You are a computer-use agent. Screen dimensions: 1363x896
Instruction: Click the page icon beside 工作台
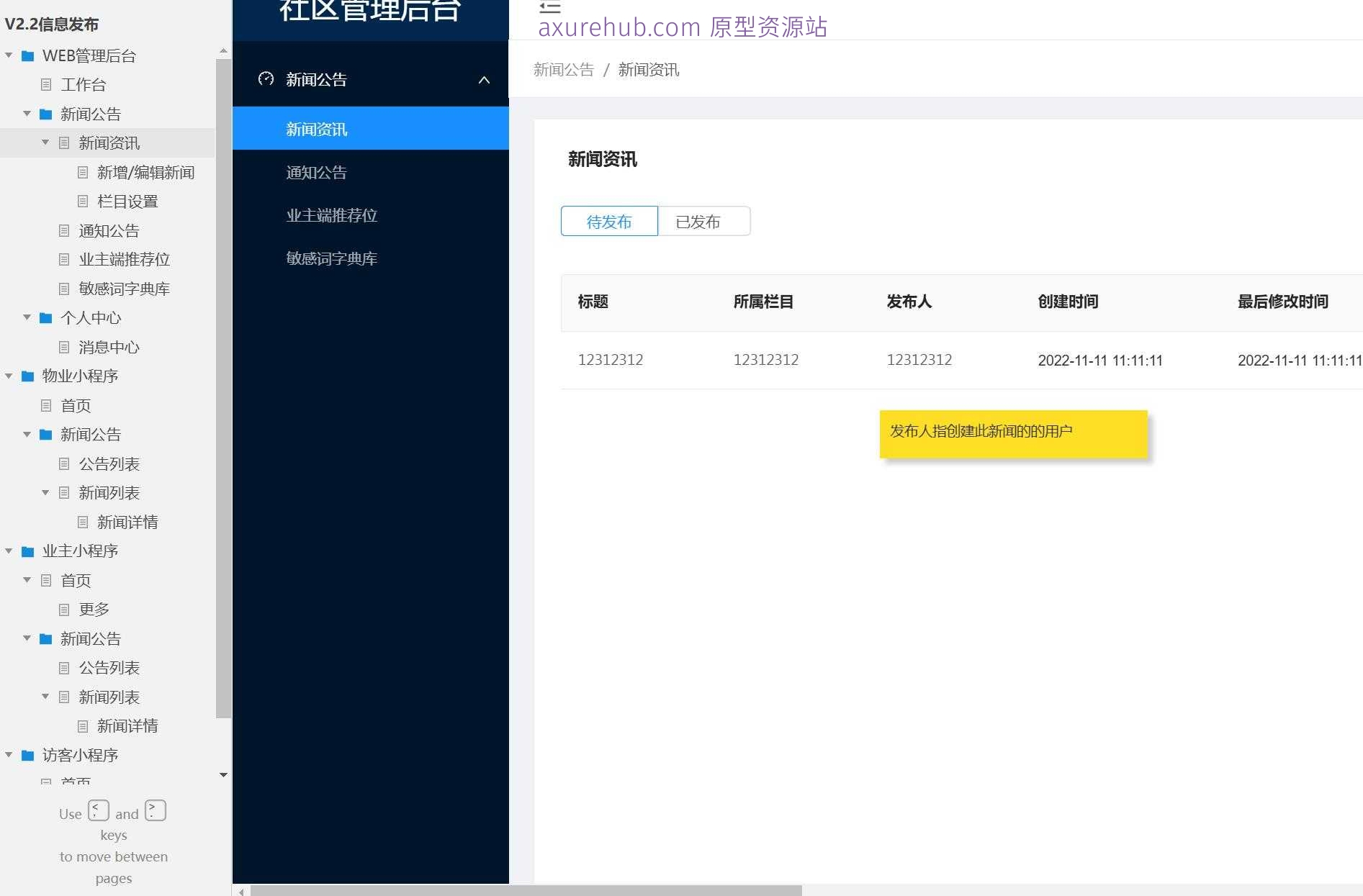coord(45,85)
